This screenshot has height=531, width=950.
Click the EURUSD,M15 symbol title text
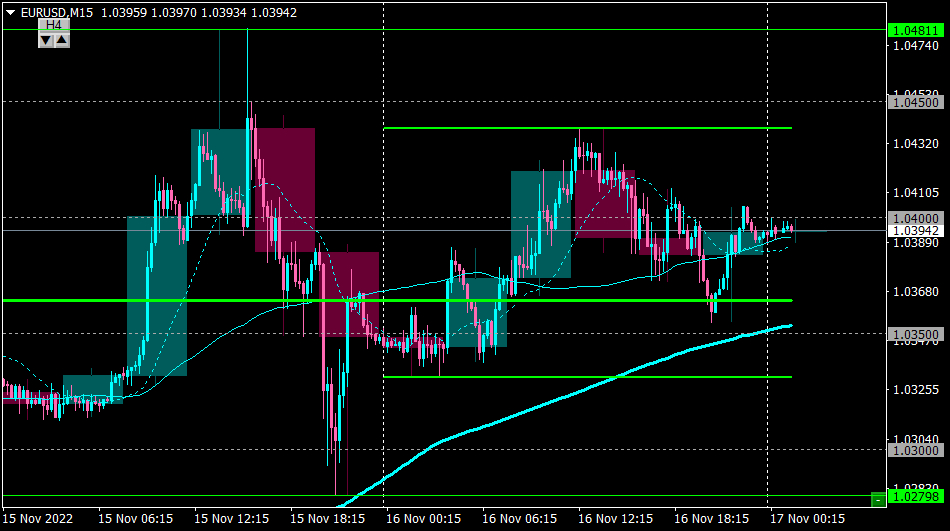click(x=57, y=13)
